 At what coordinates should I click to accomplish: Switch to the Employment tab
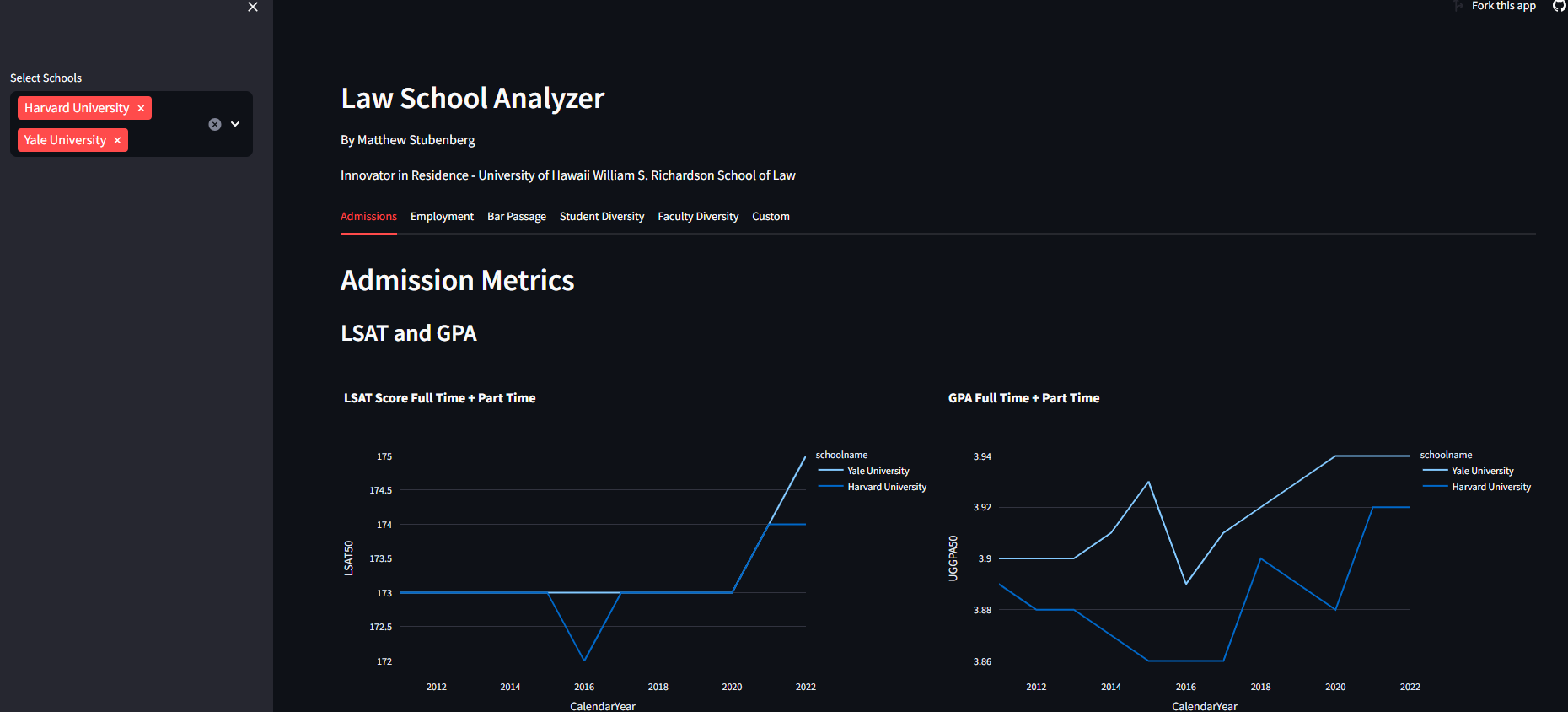442,217
